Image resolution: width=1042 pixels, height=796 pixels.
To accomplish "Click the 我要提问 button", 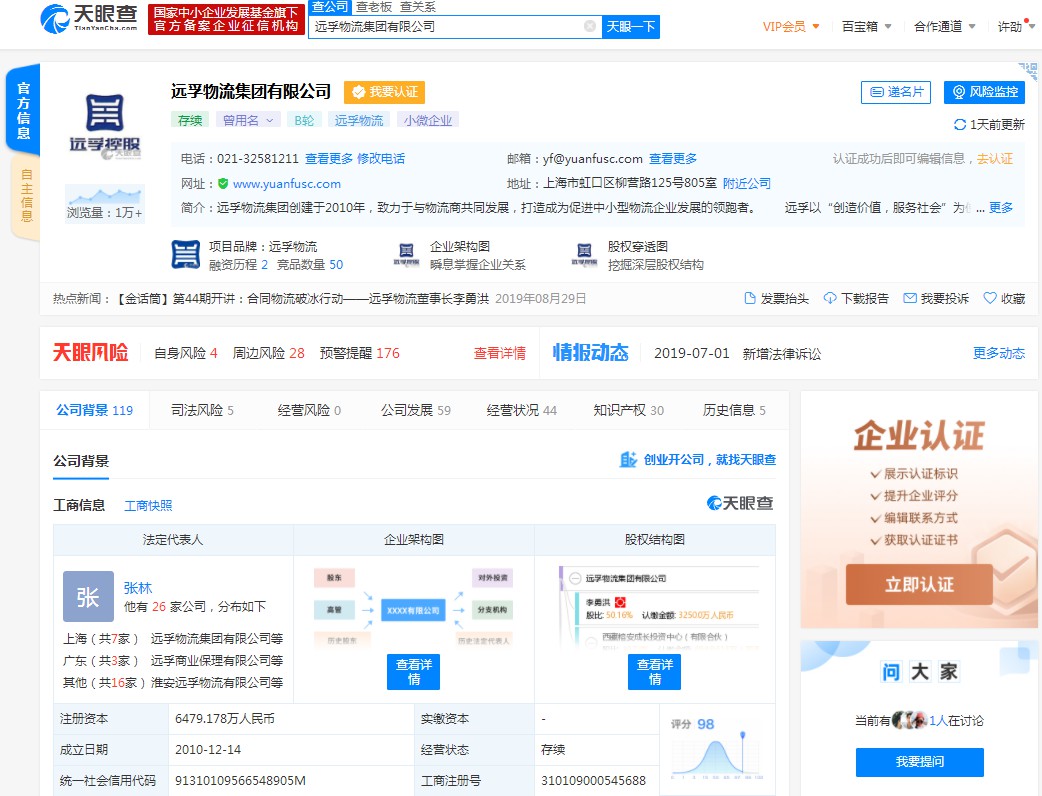I will coord(920,762).
